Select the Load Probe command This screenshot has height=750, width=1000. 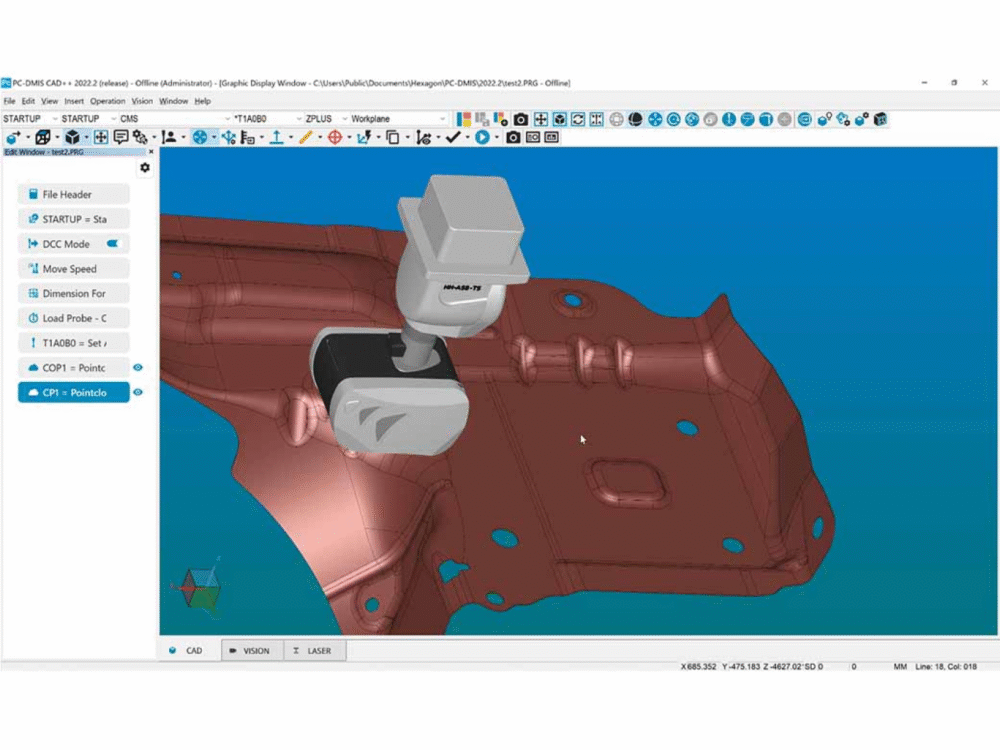73,318
